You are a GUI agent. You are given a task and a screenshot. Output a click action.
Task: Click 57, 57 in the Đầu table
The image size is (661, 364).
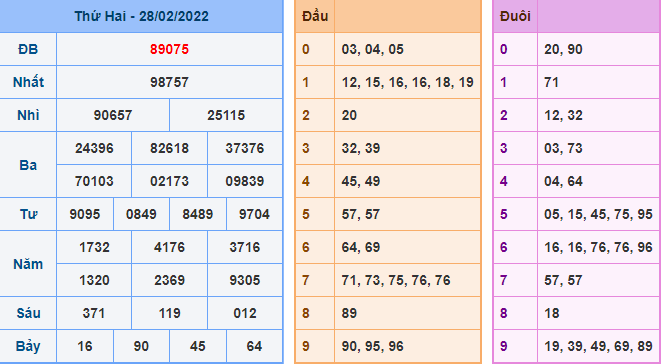click(x=361, y=214)
